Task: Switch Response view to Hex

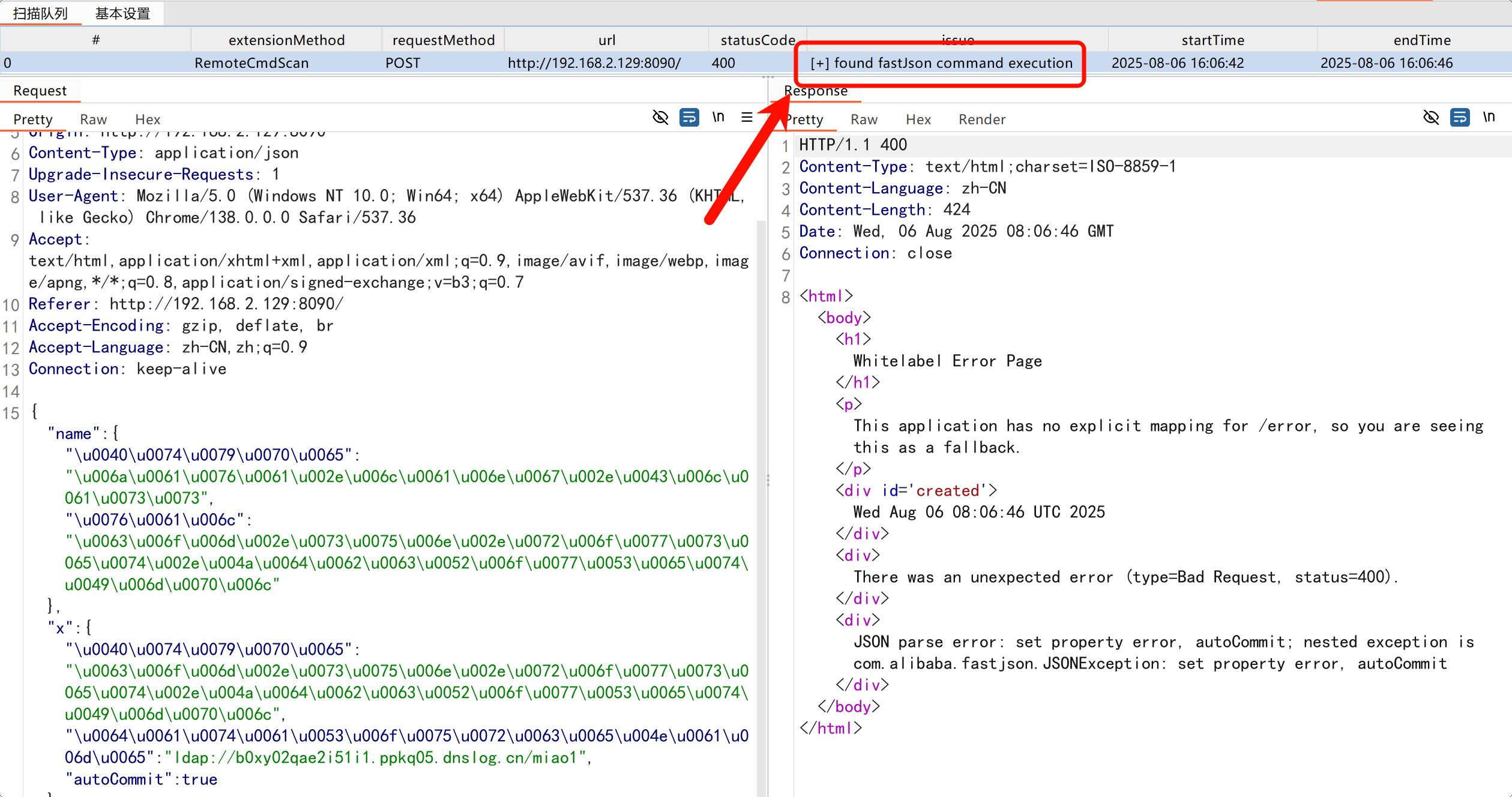Action: pos(918,119)
